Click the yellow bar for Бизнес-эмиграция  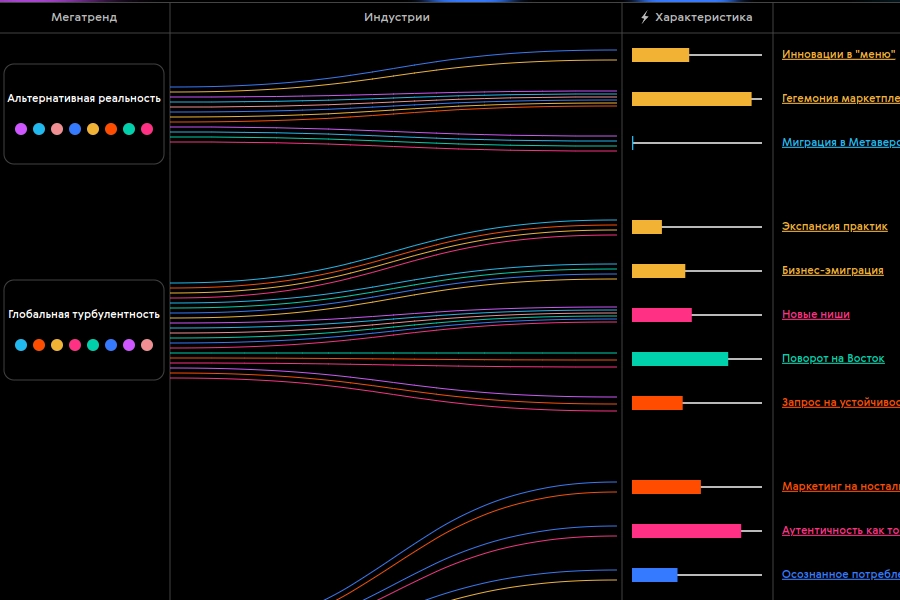point(658,270)
